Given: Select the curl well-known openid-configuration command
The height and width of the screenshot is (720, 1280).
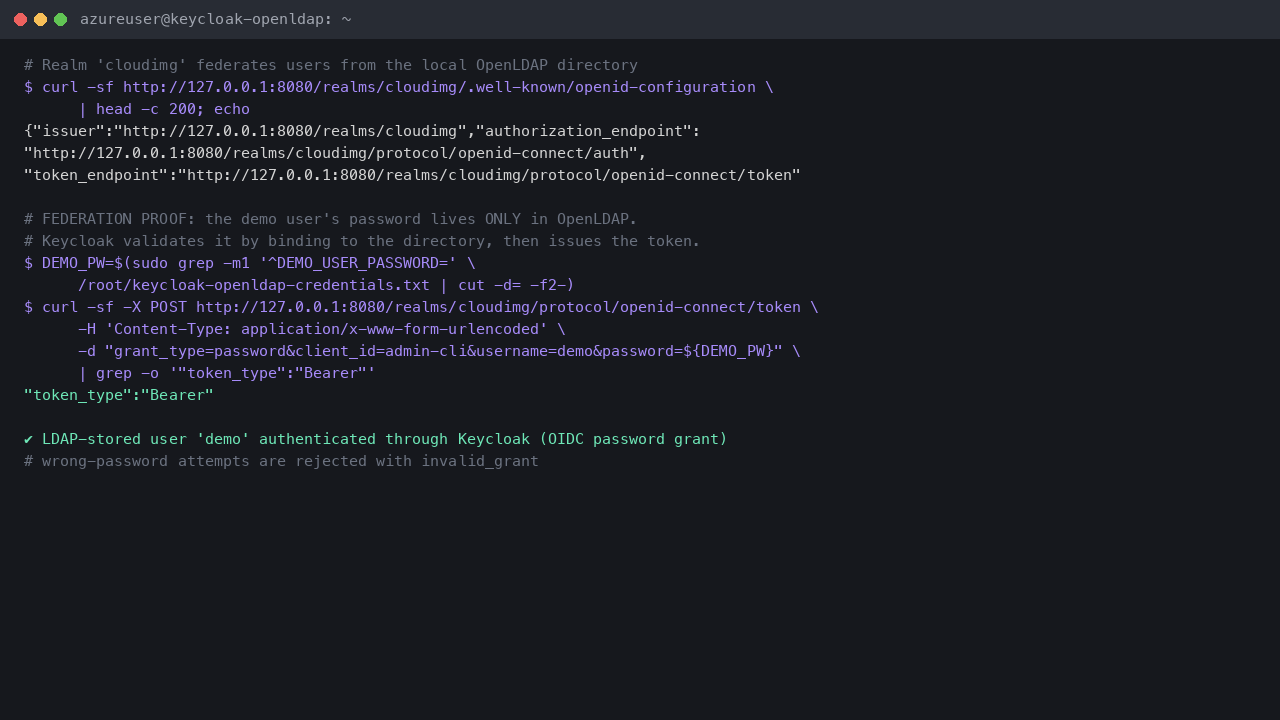Looking at the screenshot, I should coord(399,87).
